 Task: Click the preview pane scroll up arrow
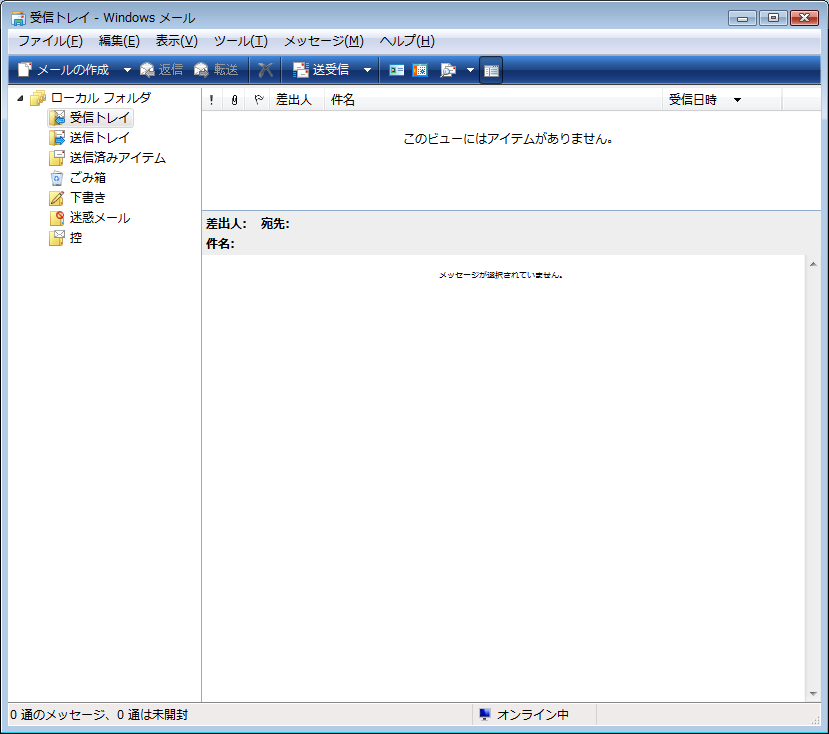[813, 264]
